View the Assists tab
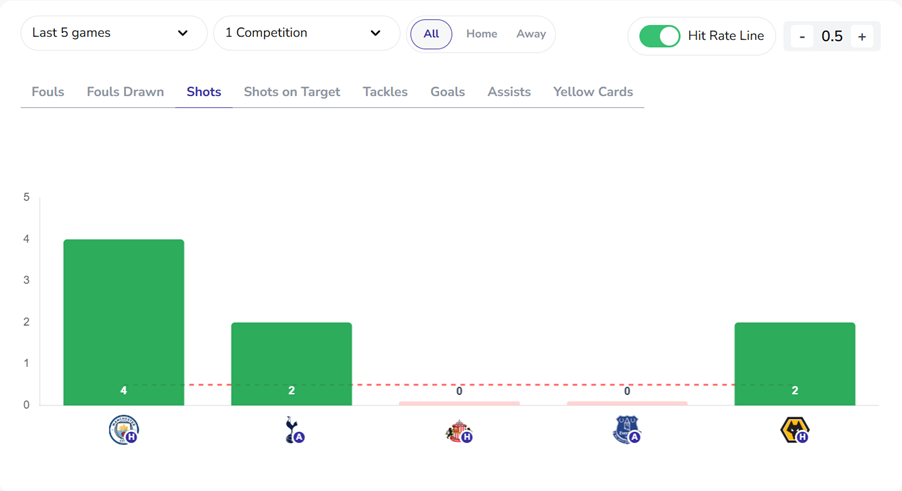The image size is (902, 491). tap(509, 92)
